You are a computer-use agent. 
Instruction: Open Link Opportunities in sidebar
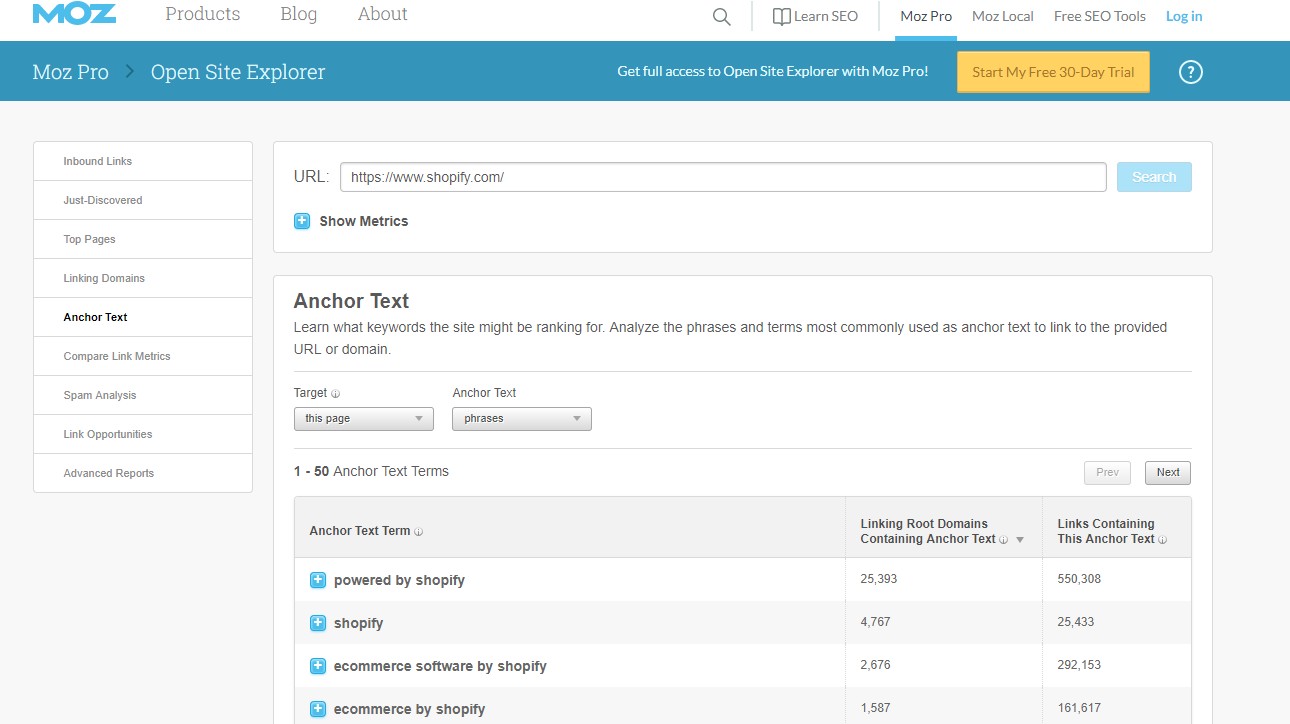click(143, 434)
